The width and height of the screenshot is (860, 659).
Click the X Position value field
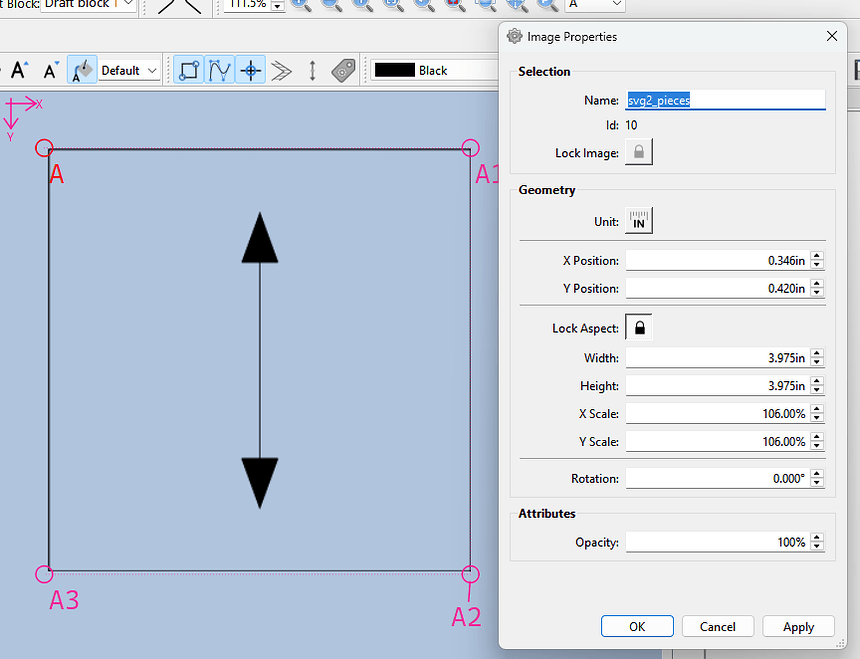[718, 260]
